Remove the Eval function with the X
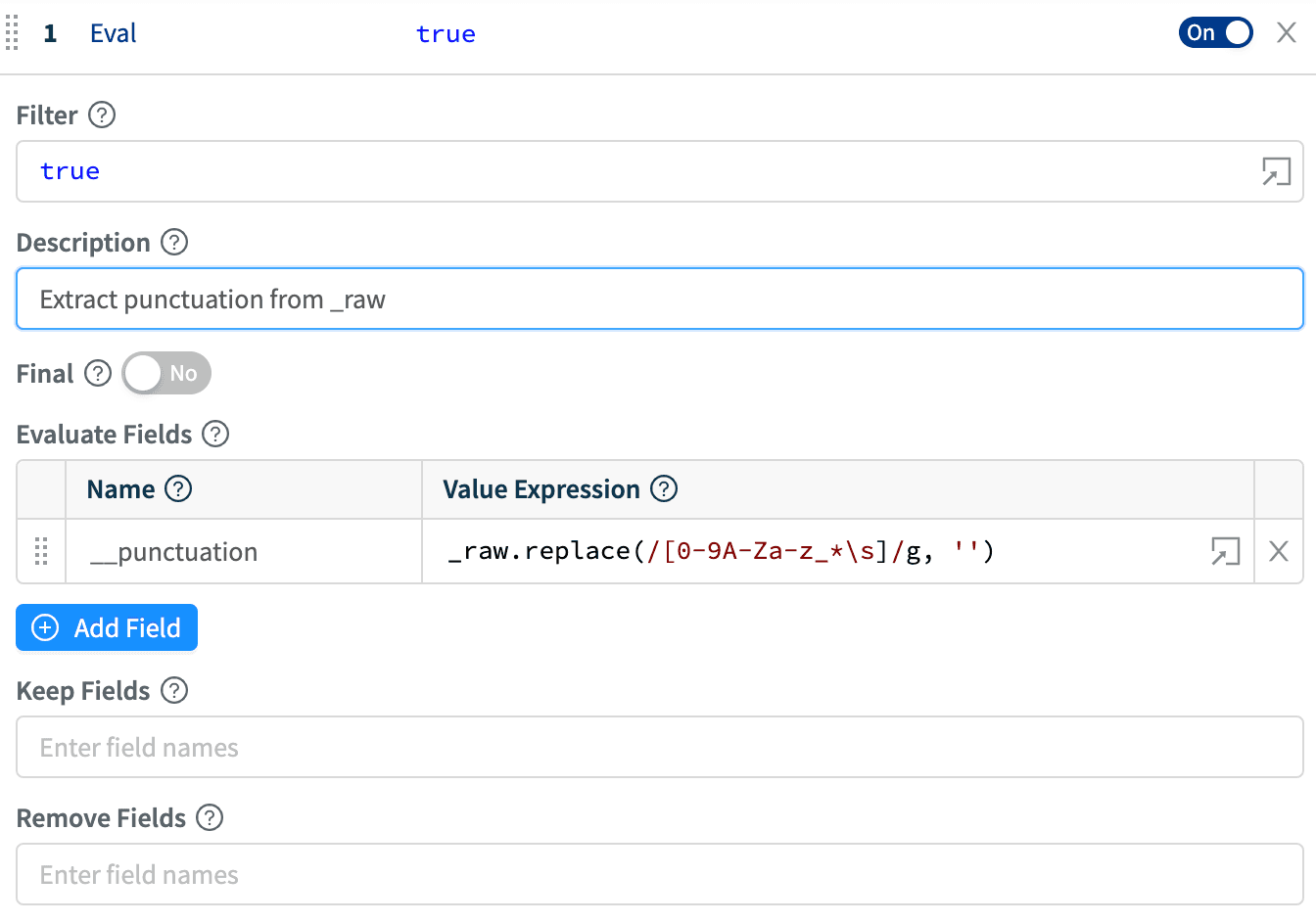 (1287, 32)
